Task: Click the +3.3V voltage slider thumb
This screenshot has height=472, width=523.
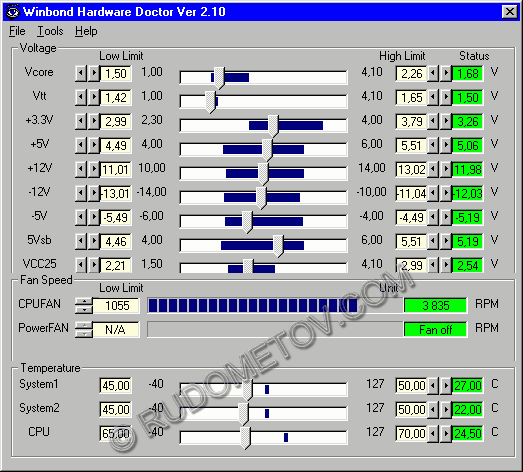Action: point(273,125)
